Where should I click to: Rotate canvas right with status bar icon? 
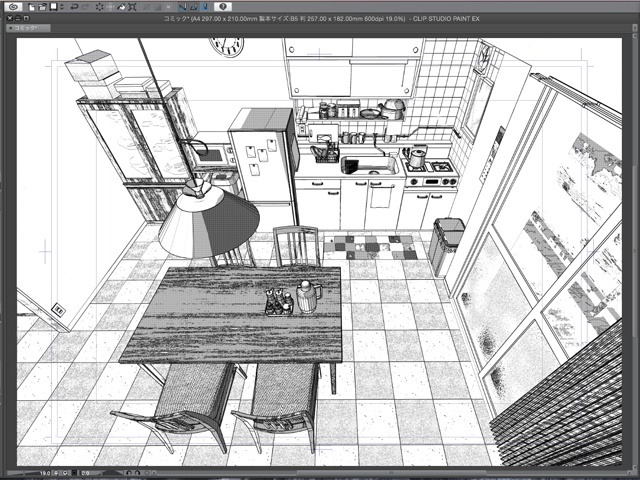point(138,473)
